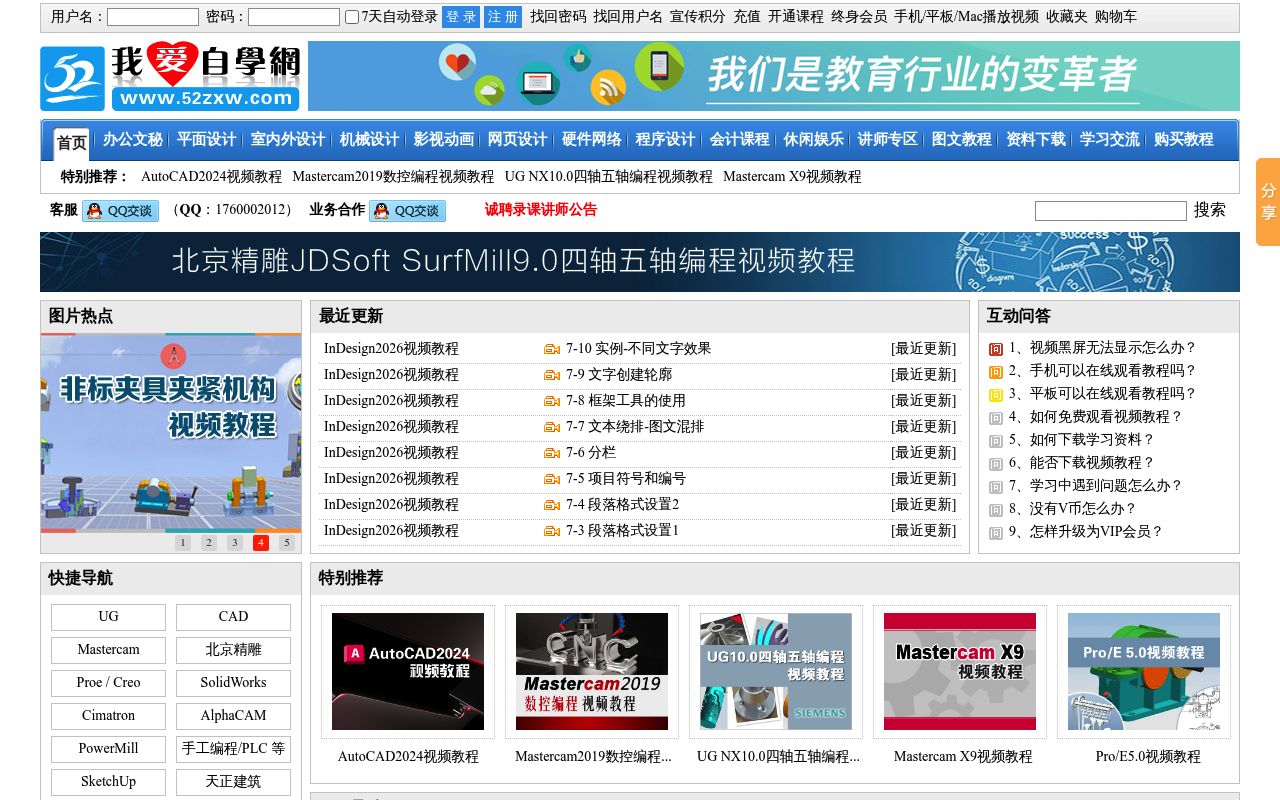This screenshot has height=800, width=1280.
Task: Open the PowerMill quick navigation button
Action: point(108,749)
